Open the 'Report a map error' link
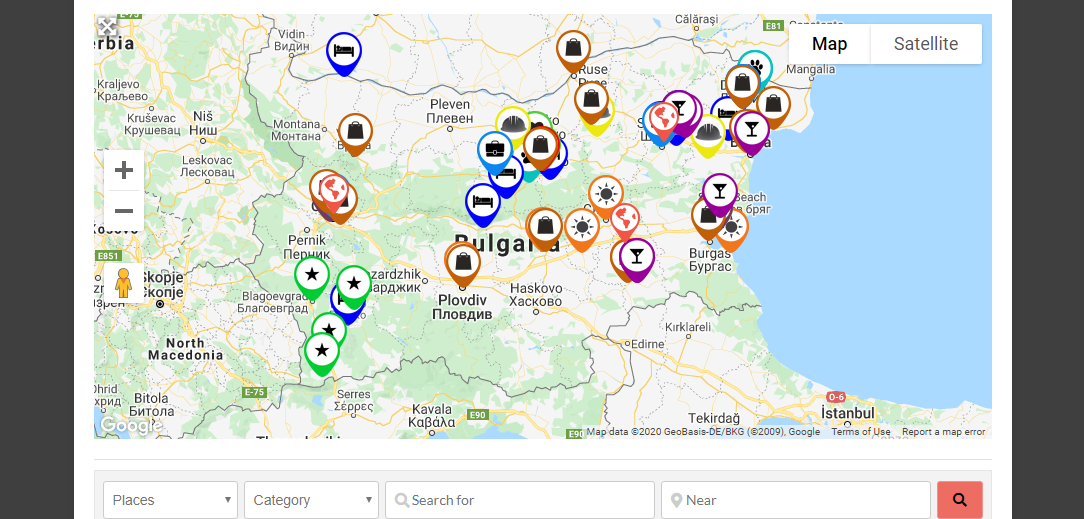 click(943, 432)
